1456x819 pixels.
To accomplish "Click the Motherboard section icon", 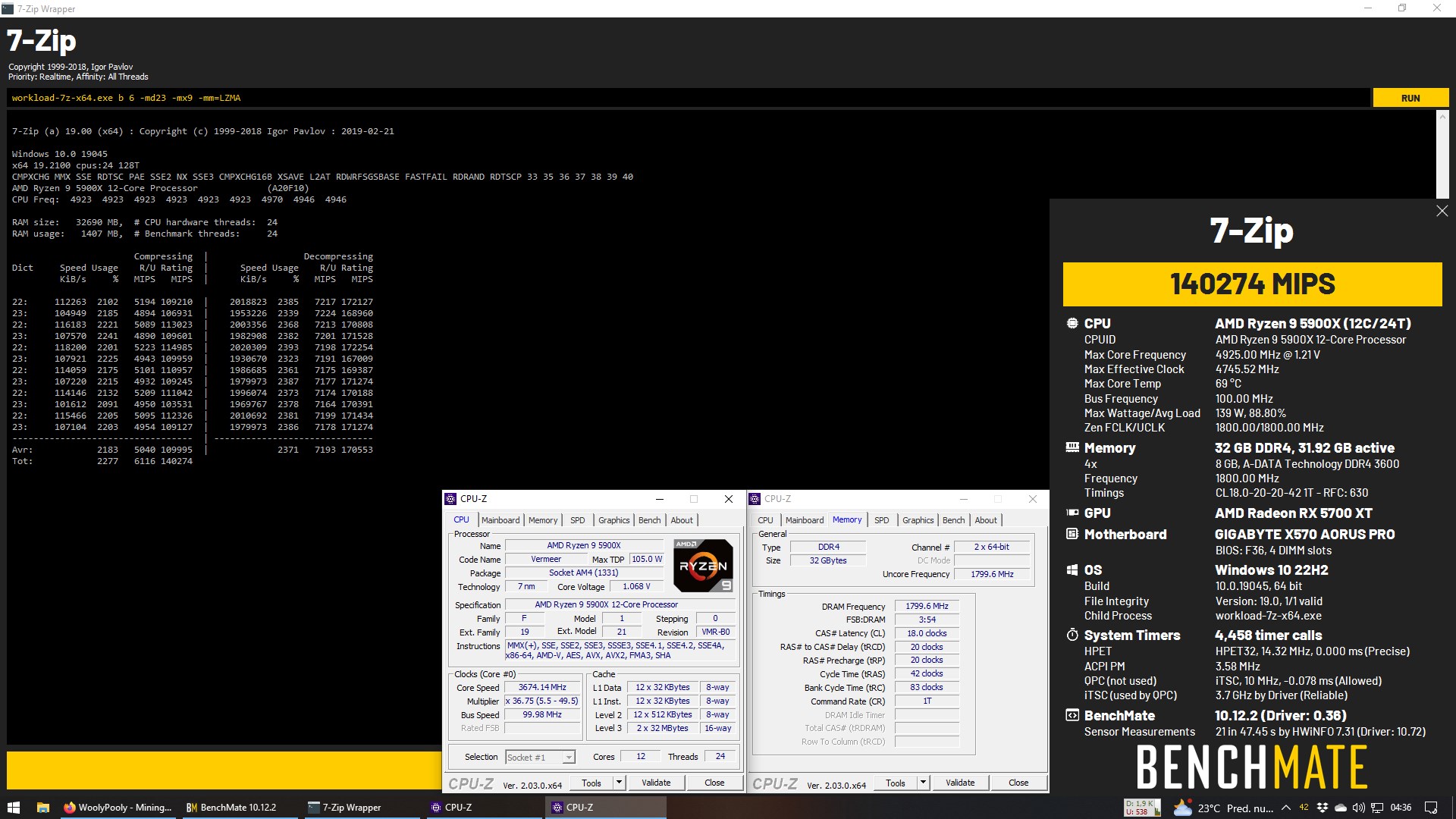I will click(1072, 534).
